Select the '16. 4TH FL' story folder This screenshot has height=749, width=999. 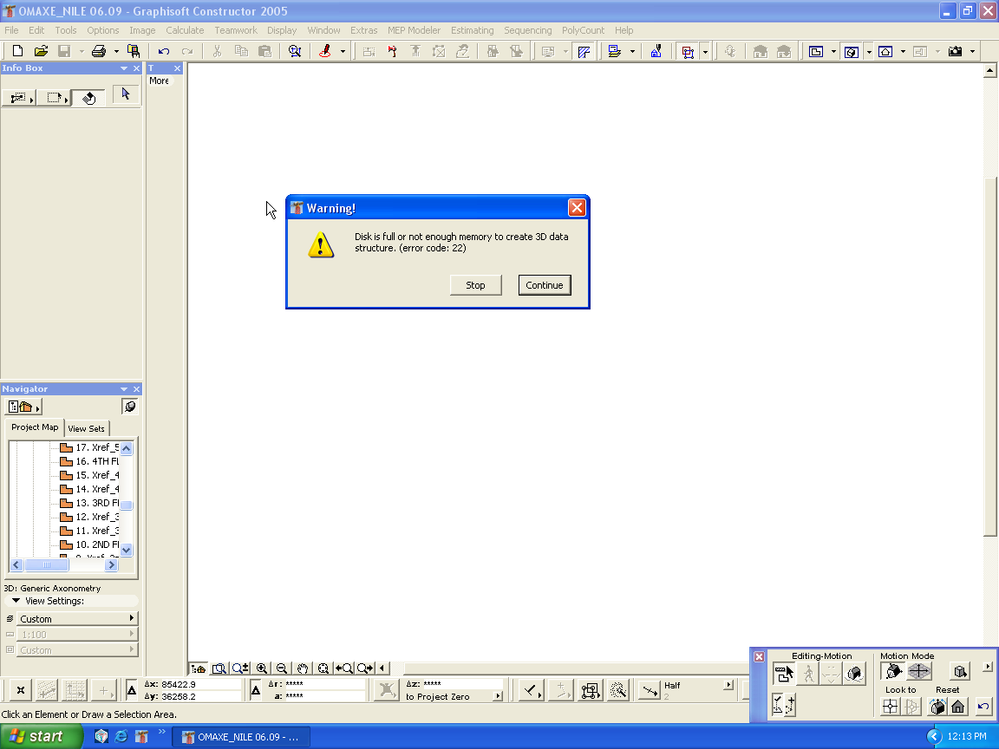click(89, 461)
